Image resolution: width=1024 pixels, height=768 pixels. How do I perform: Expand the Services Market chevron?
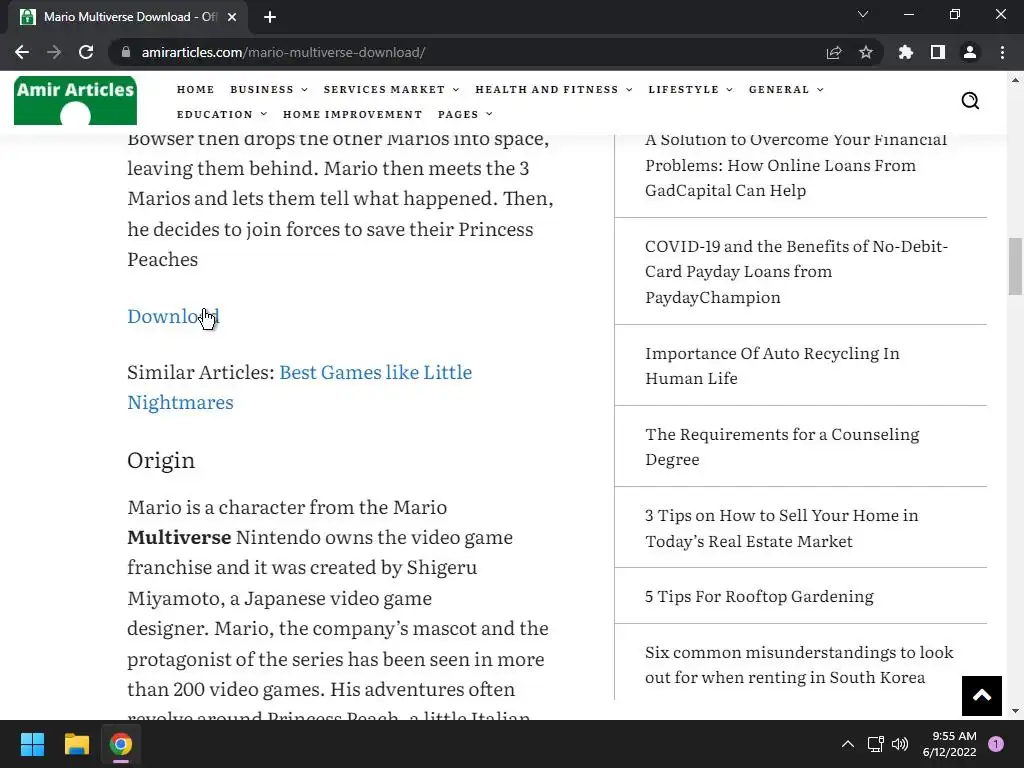[456, 90]
